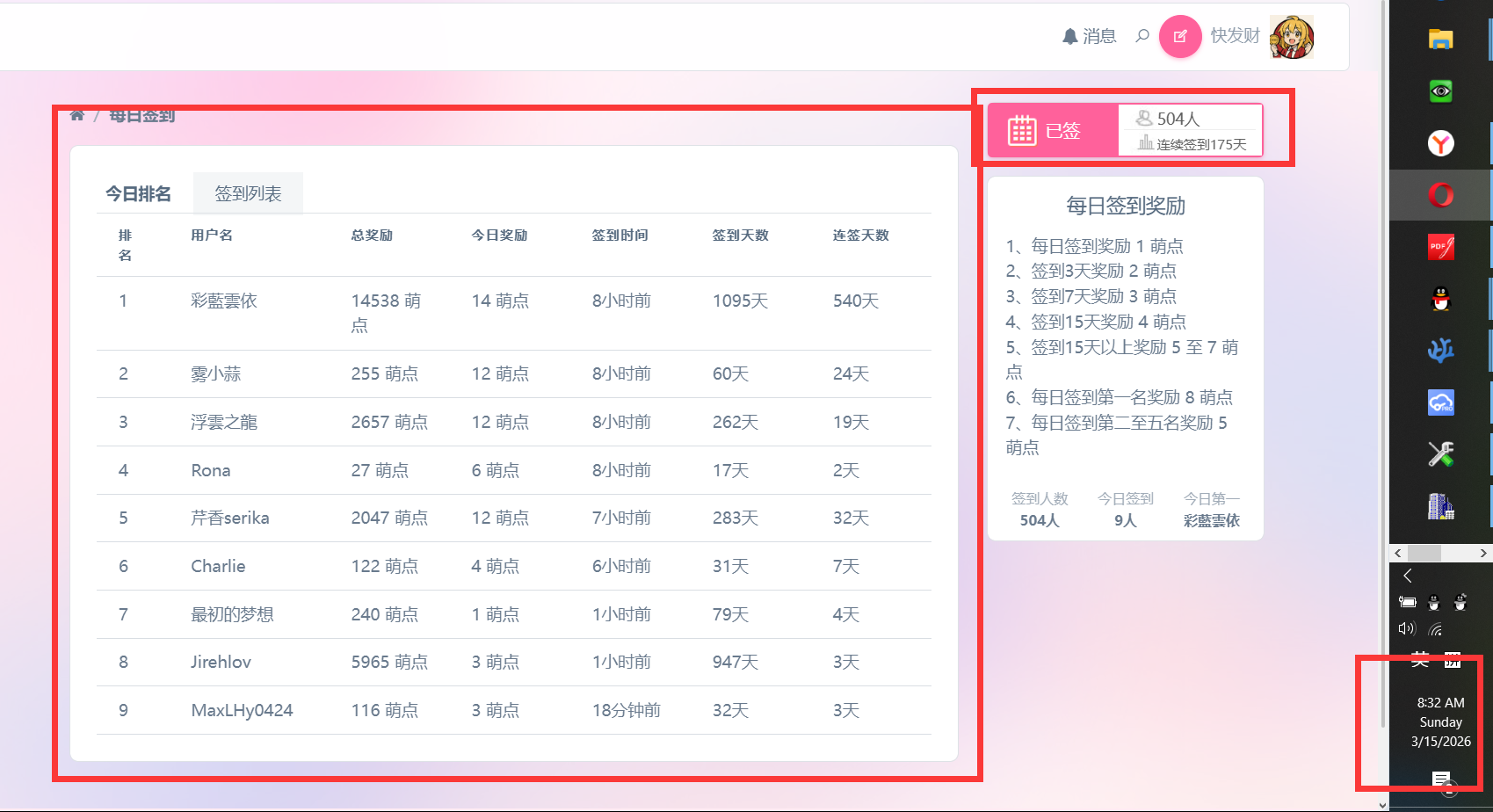
Task: Launch Yandex browser from taskbar
Action: [1440, 142]
